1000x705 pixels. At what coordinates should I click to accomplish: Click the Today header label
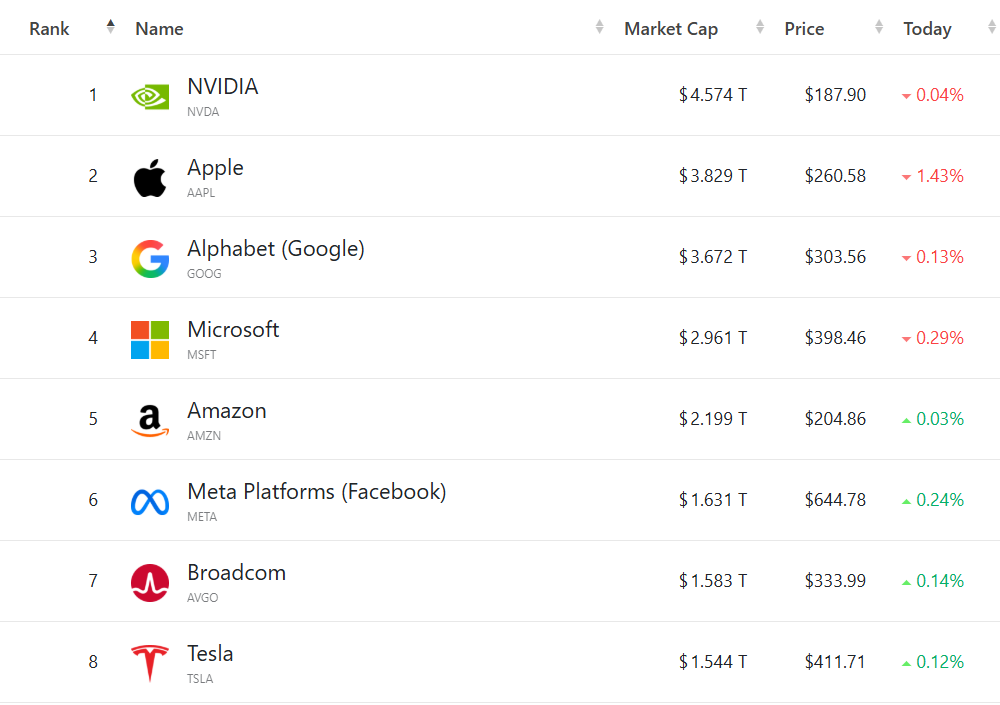coord(927,29)
